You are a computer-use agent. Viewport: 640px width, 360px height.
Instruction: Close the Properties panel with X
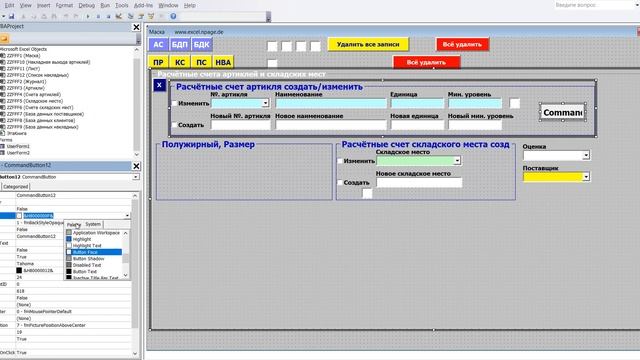tap(136, 166)
